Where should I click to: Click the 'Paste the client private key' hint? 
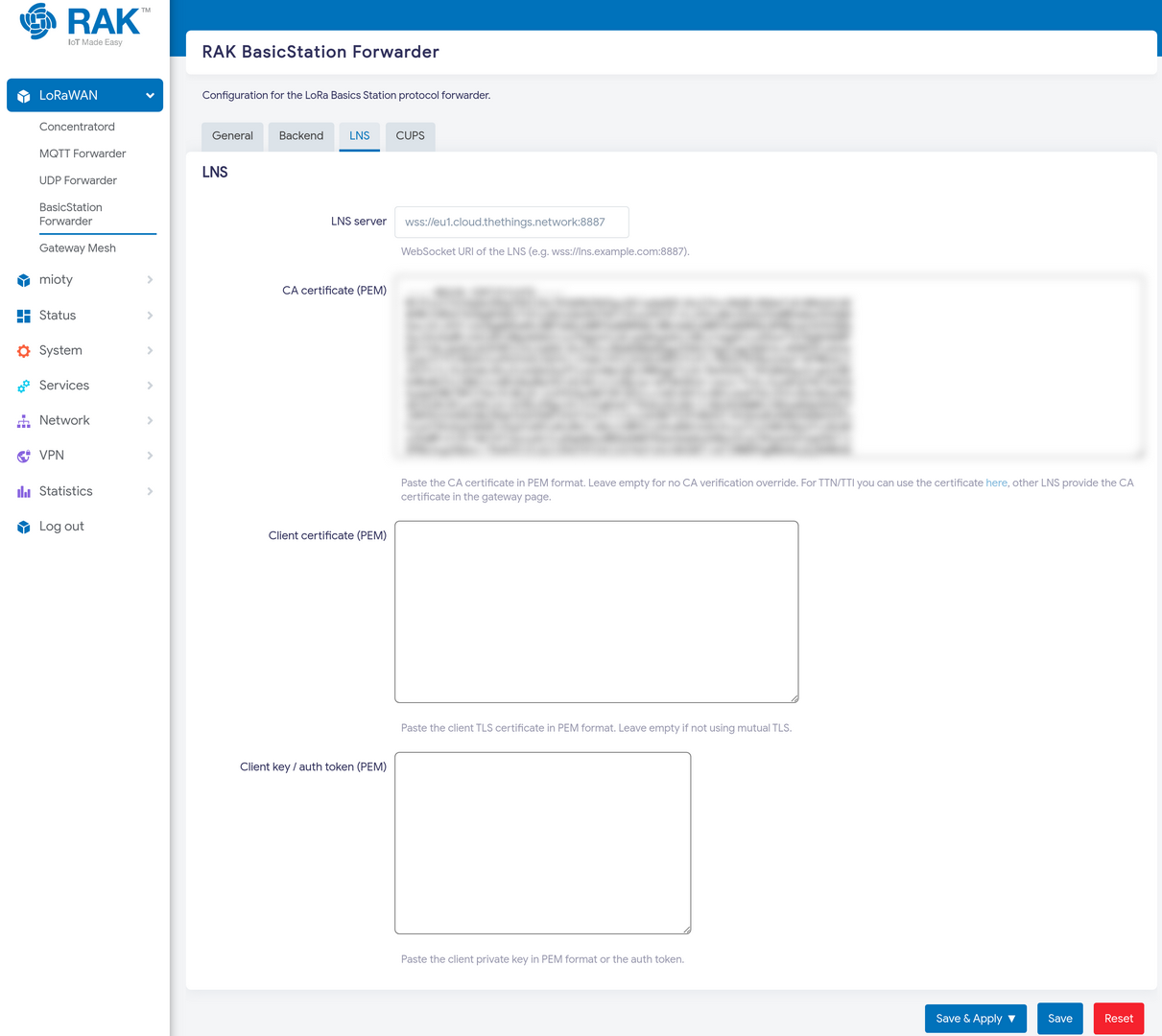pos(542,959)
